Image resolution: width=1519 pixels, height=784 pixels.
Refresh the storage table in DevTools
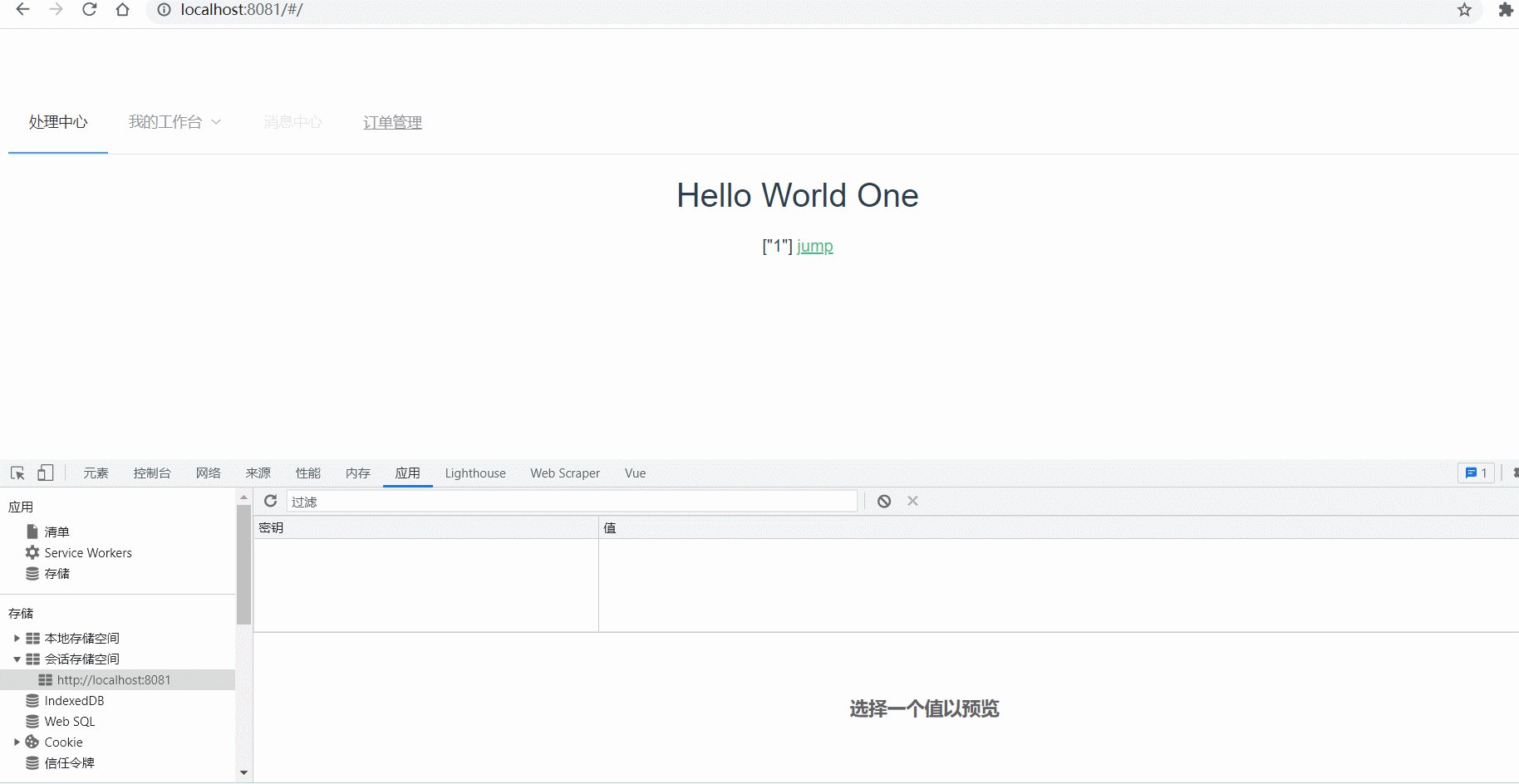pyautogui.click(x=270, y=501)
